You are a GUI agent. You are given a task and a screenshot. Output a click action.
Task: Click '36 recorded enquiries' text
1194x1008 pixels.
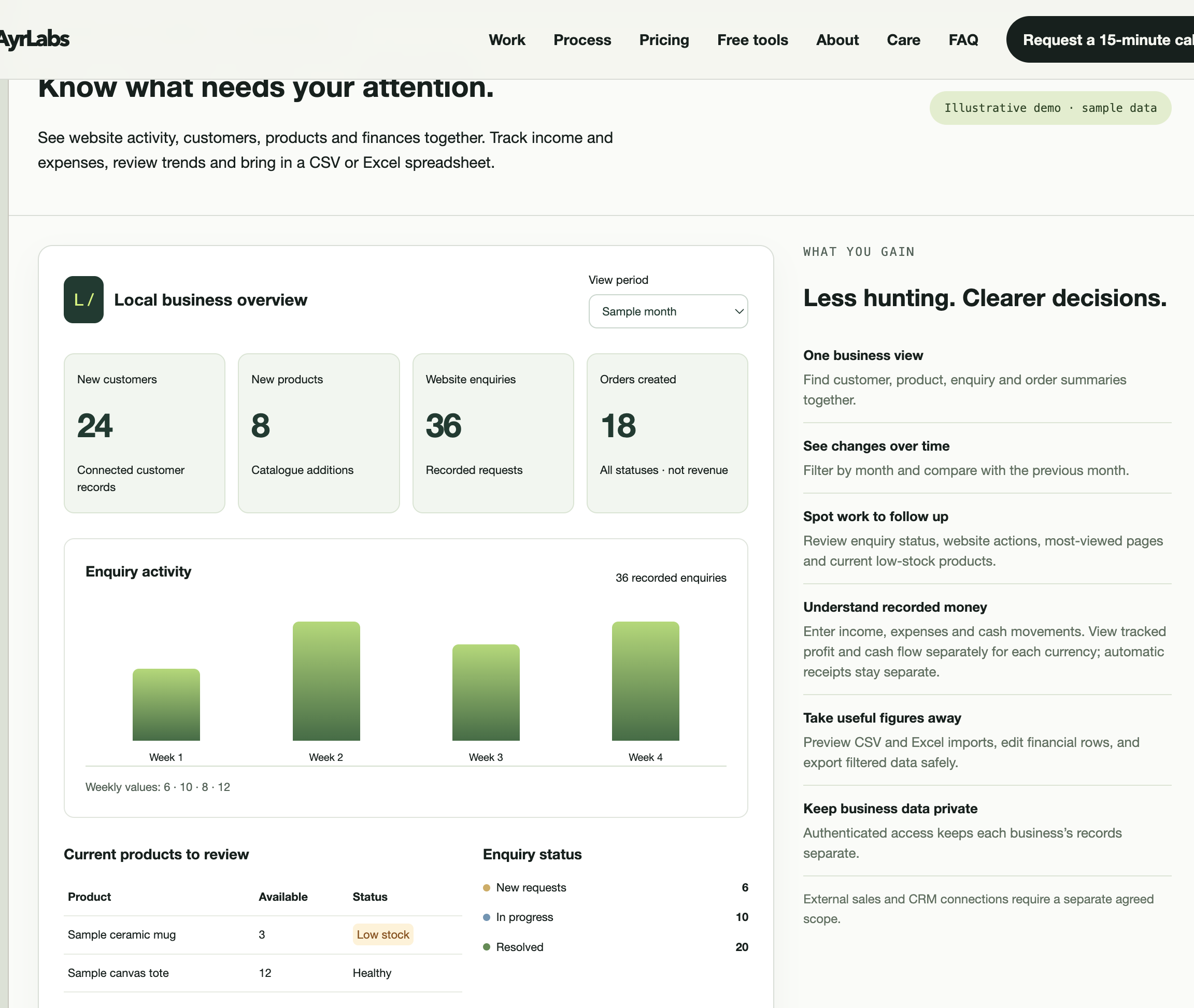(x=671, y=578)
